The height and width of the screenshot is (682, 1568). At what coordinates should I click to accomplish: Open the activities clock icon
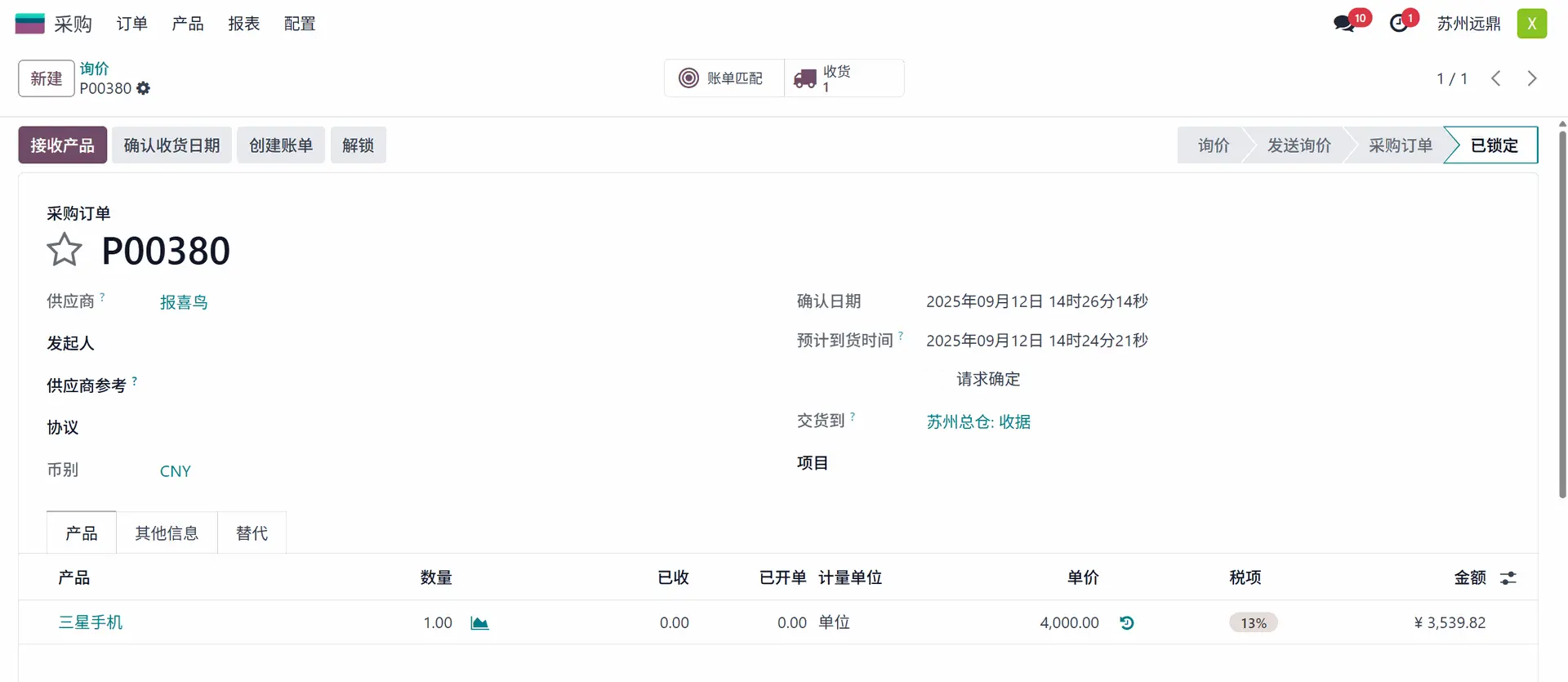pos(1399,24)
